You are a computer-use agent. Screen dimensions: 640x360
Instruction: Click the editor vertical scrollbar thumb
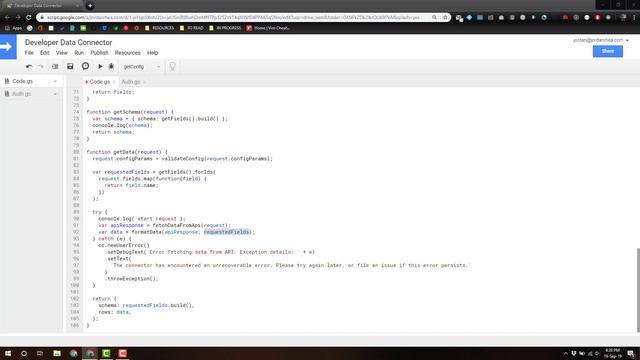(x=638, y=289)
